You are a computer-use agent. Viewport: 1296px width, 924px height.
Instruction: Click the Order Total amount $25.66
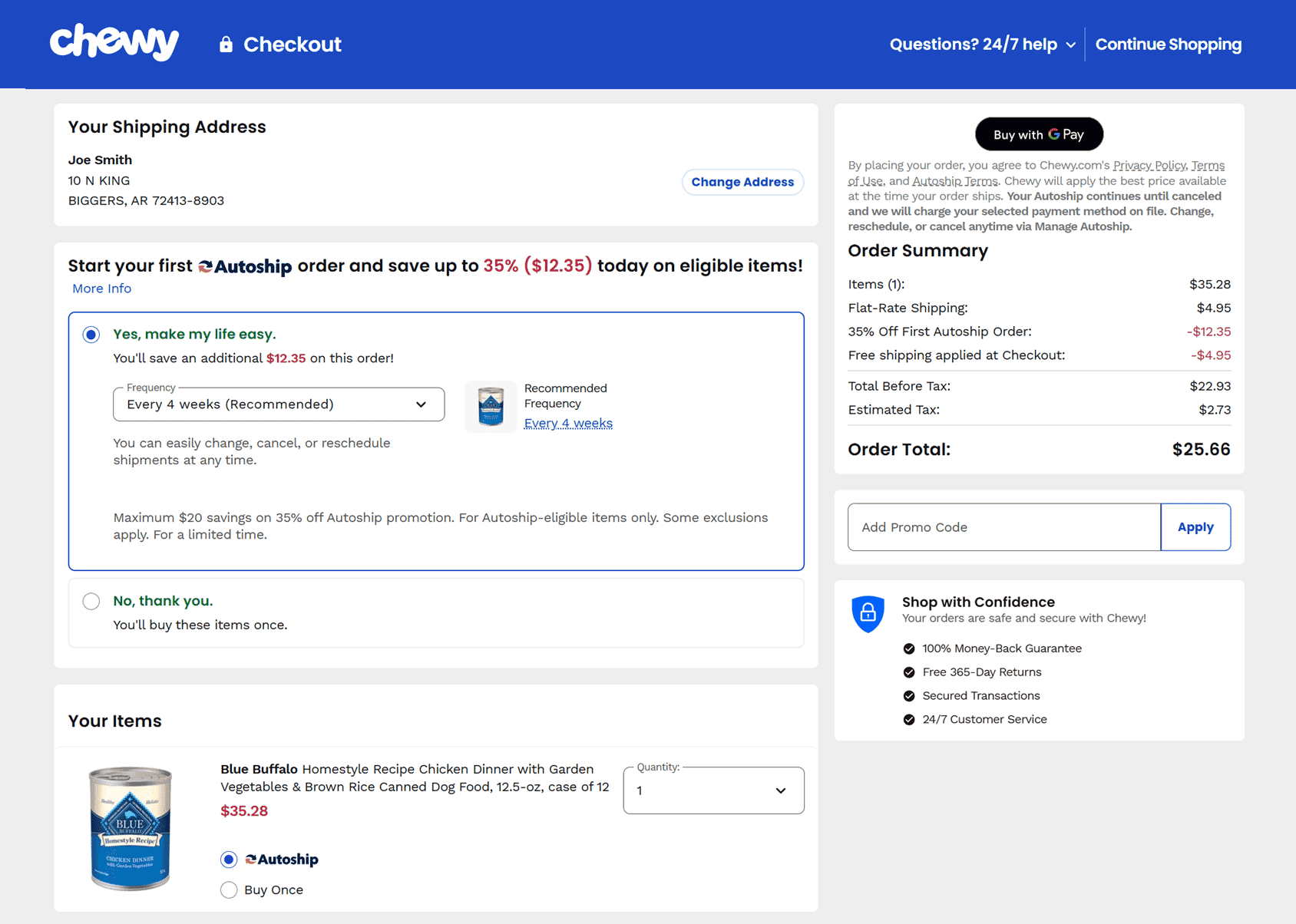pyautogui.click(x=1201, y=450)
